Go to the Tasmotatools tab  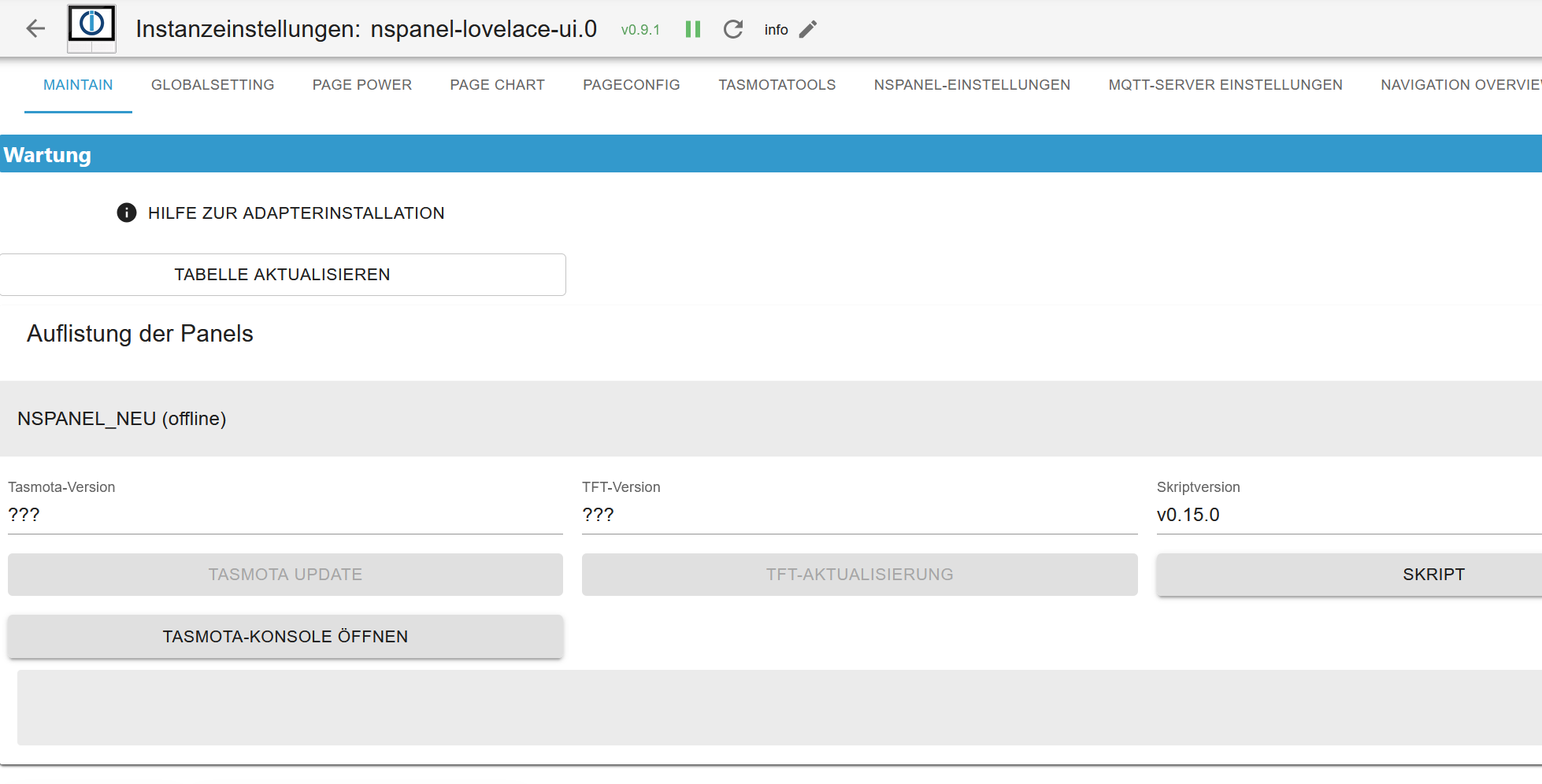(x=777, y=85)
